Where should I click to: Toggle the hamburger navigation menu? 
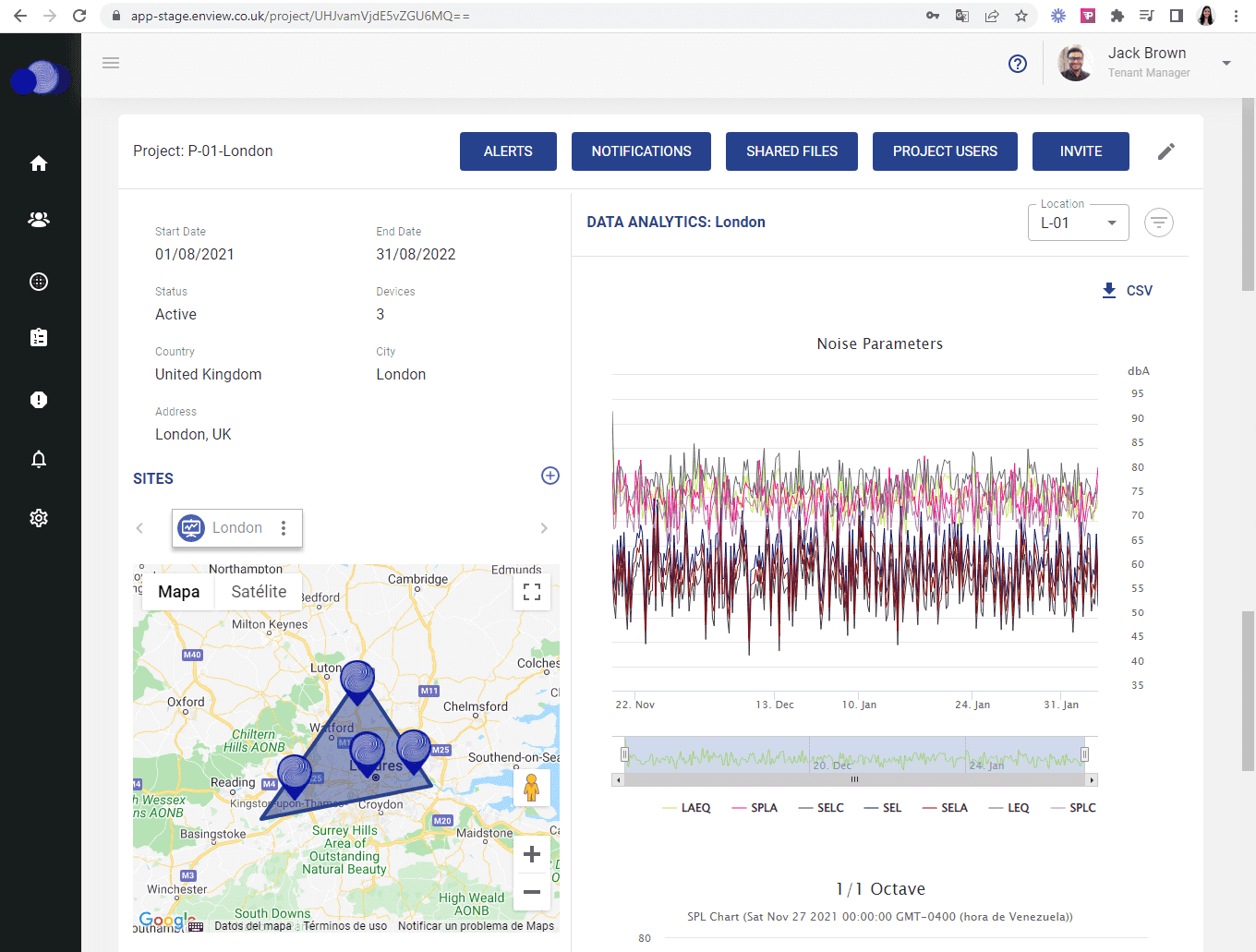click(111, 63)
